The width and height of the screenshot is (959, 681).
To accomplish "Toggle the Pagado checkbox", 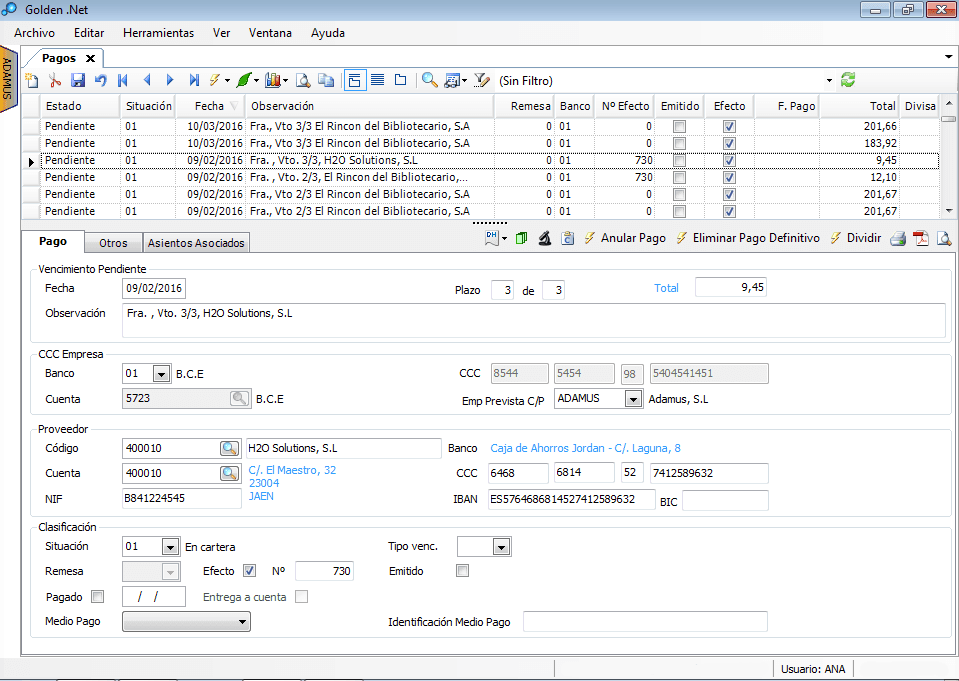I will tap(97, 597).
